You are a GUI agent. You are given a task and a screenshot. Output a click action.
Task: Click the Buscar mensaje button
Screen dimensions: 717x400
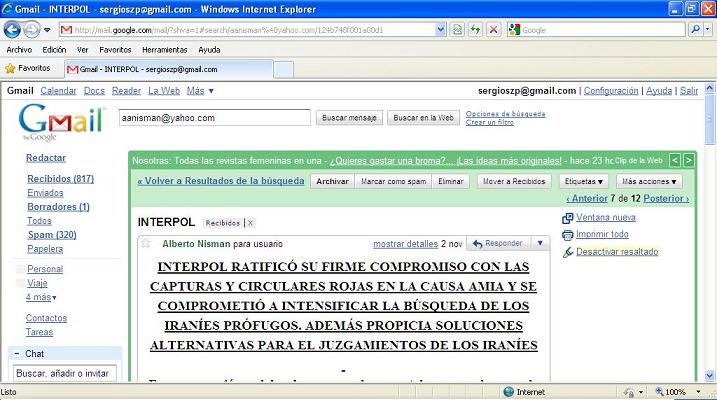349,118
